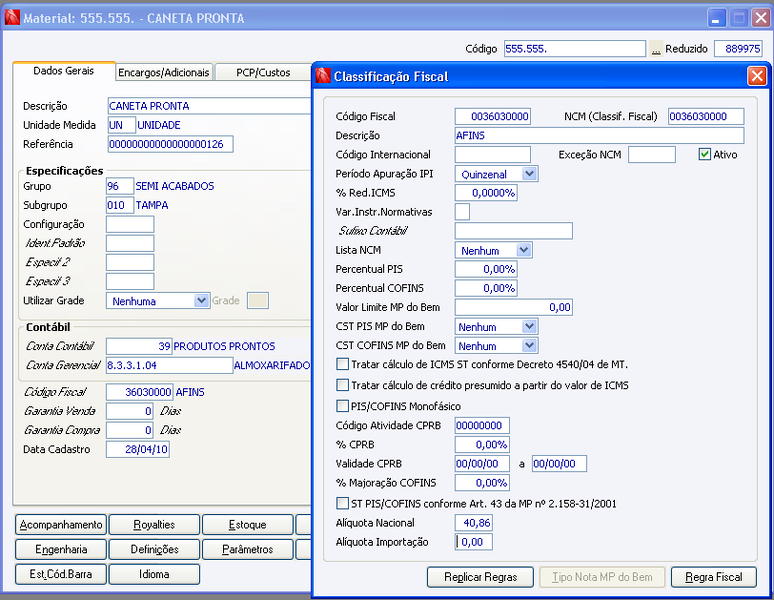Image resolution: width=774 pixels, height=600 pixels.
Task: Enable ICMS ST Decreto 4540/04 de MT option
Action: (342, 364)
